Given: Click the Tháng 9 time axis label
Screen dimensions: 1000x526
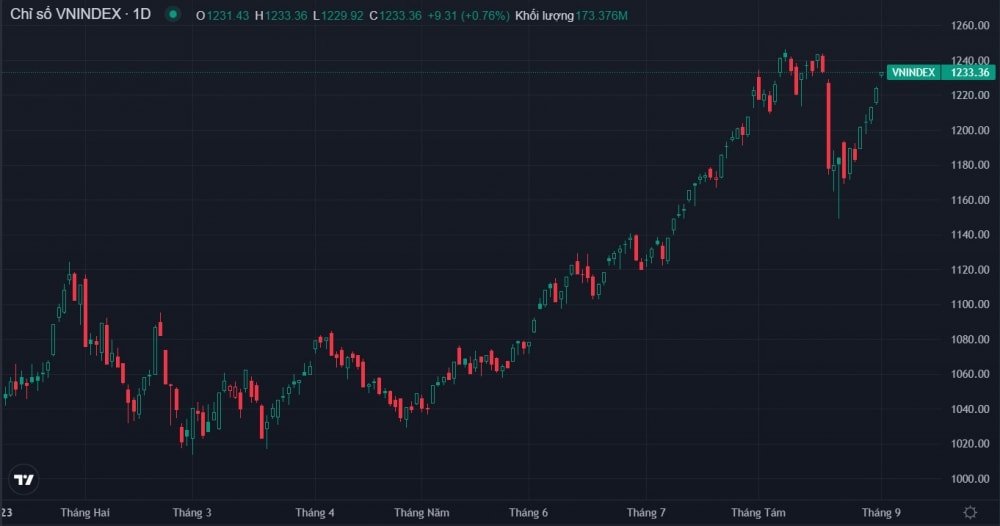Looking at the screenshot, I should tap(881, 513).
